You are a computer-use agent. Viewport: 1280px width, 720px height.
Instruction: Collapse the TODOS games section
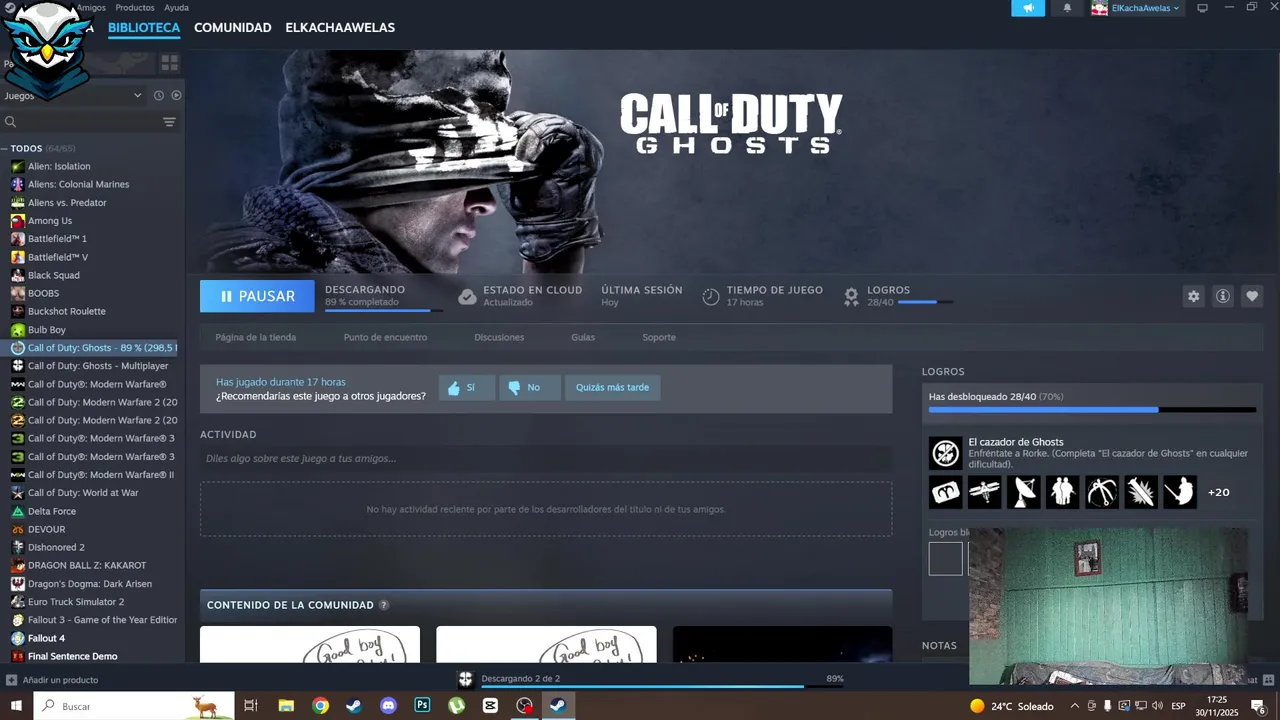click(x=5, y=148)
